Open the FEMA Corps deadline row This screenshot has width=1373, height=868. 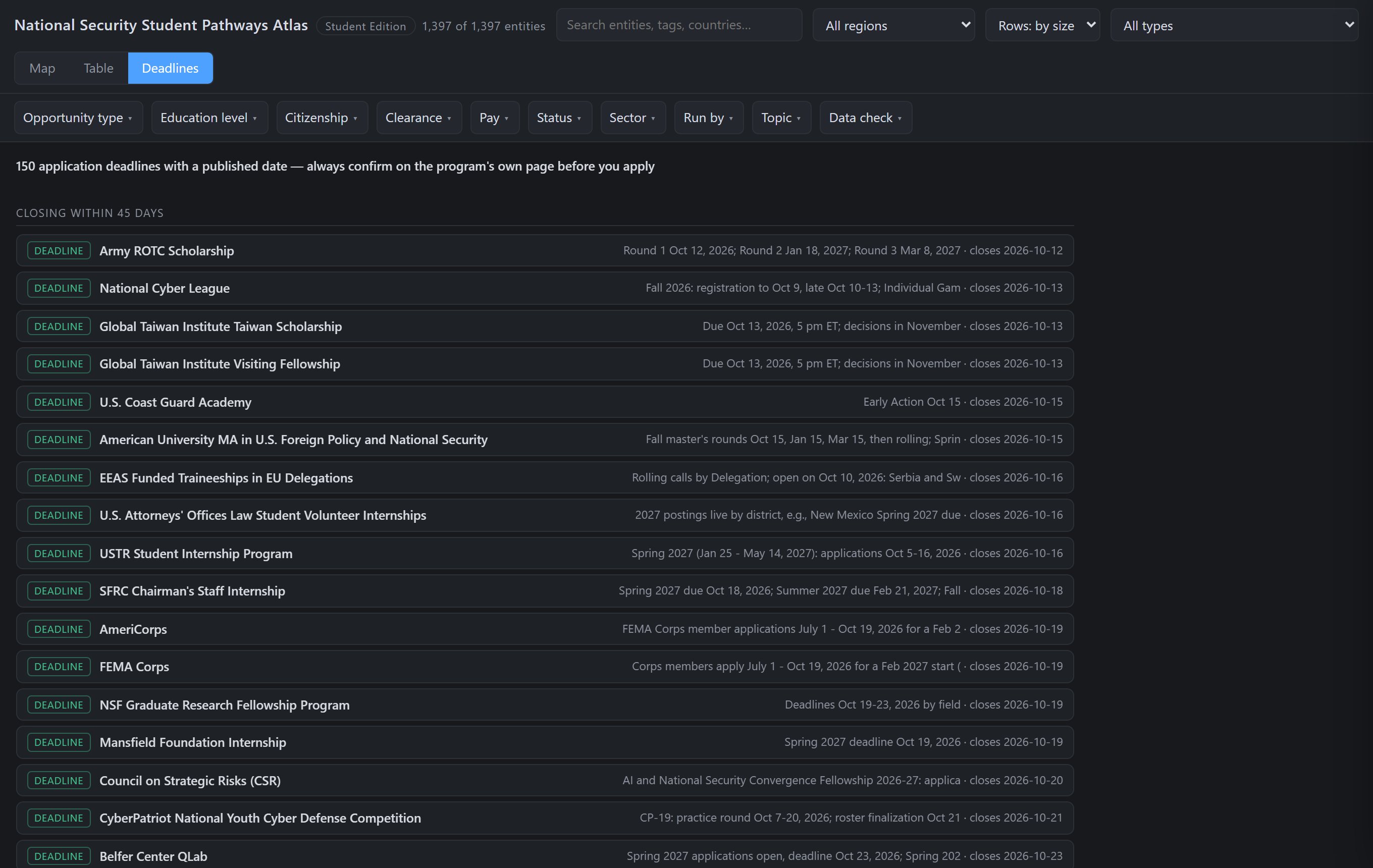(x=545, y=667)
